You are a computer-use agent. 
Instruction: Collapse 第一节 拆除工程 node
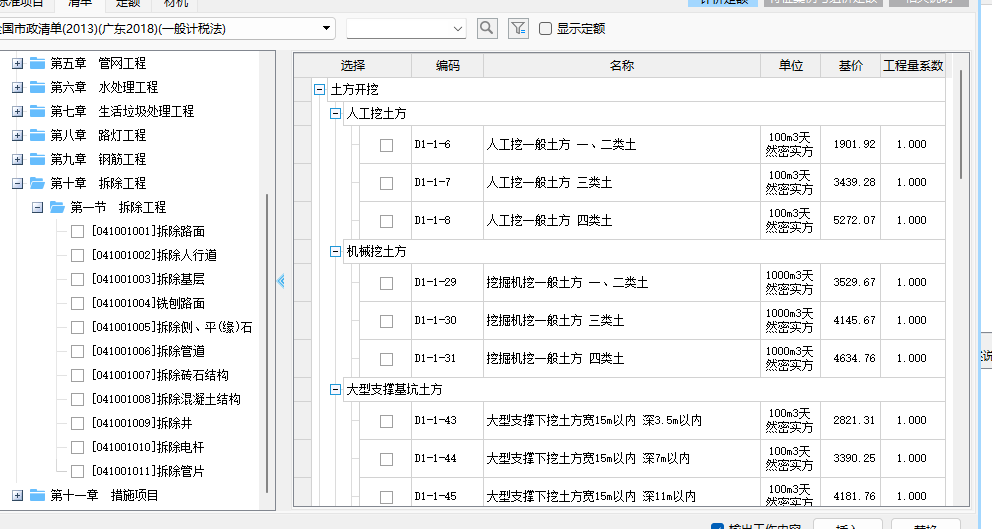[x=37, y=208]
